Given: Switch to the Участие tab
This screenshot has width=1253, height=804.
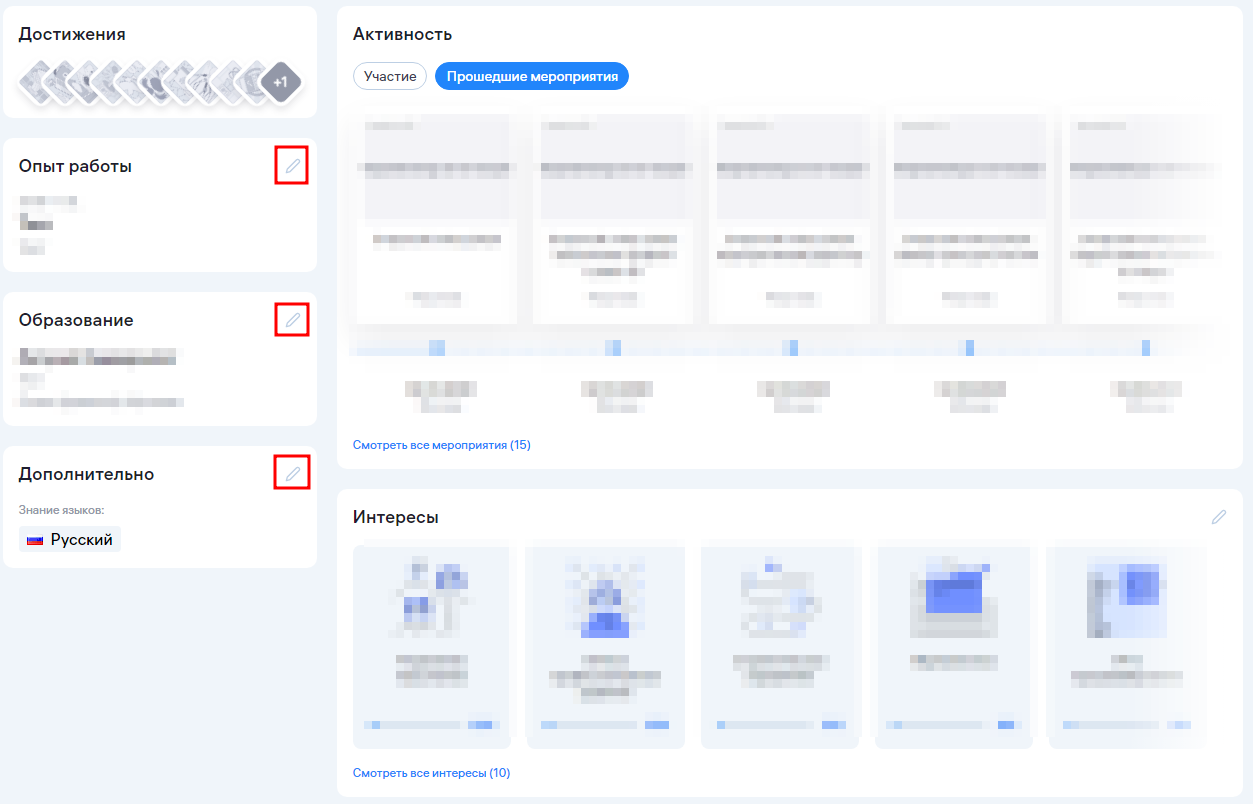Looking at the screenshot, I should coord(390,76).
